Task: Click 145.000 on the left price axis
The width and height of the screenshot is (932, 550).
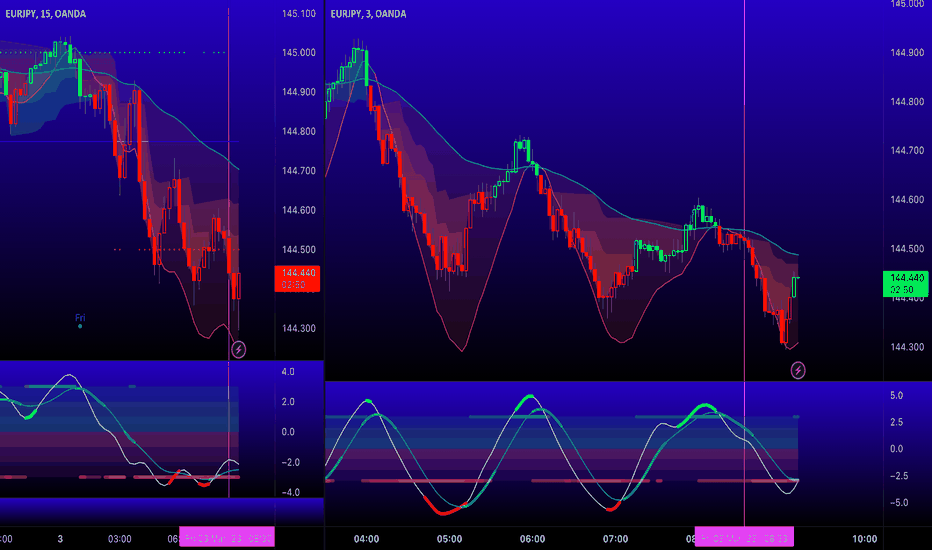Action: click(299, 53)
